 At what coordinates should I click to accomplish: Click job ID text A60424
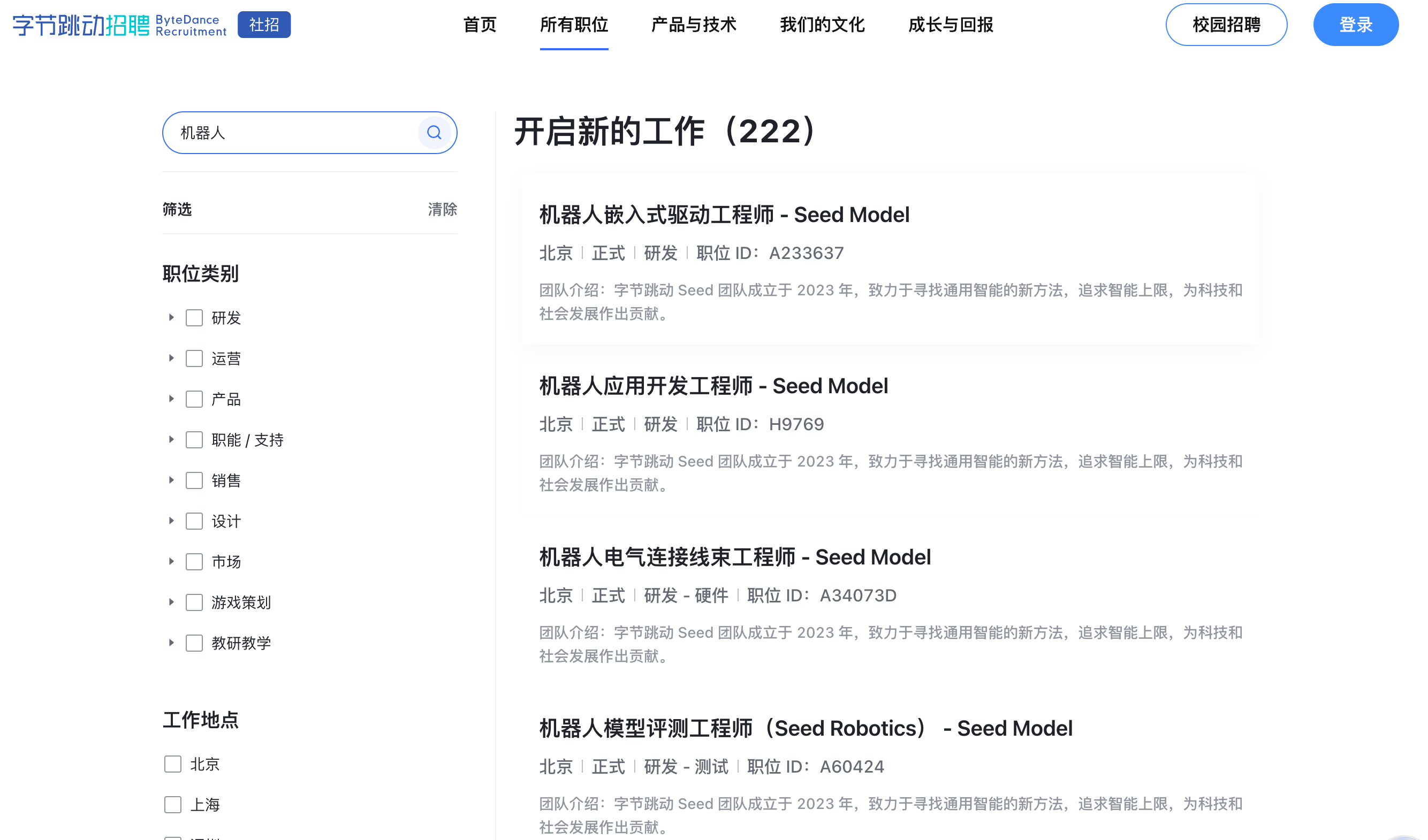(x=852, y=766)
